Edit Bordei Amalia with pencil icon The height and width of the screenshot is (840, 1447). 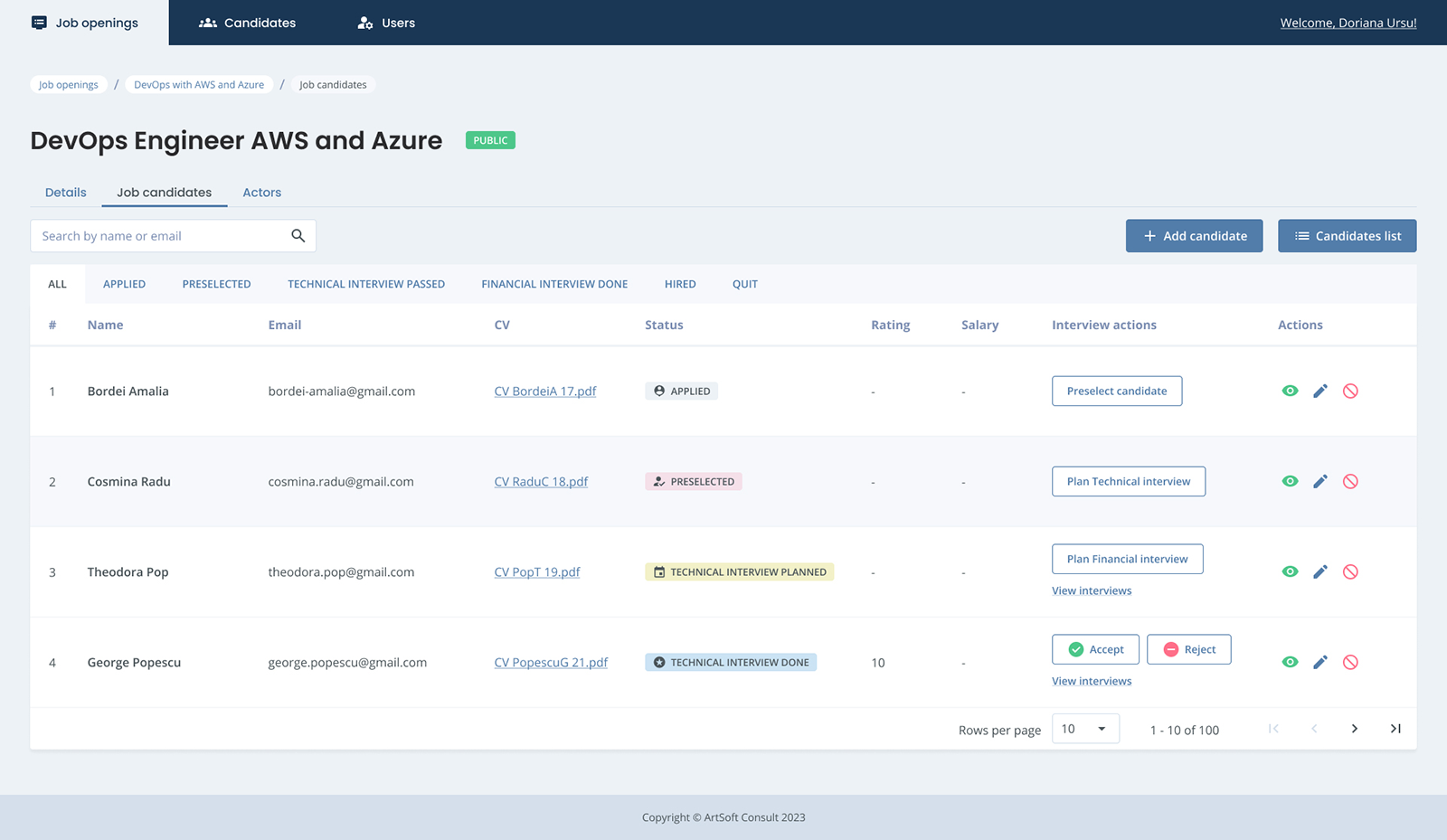pos(1320,391)
